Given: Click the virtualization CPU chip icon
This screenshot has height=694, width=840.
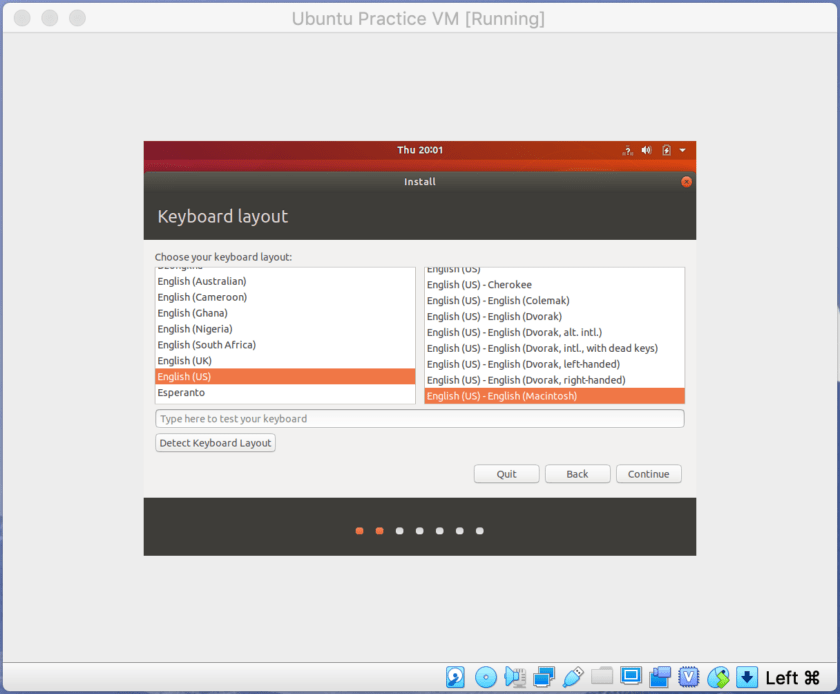Looking at the screenshot, I should (689, 677).
